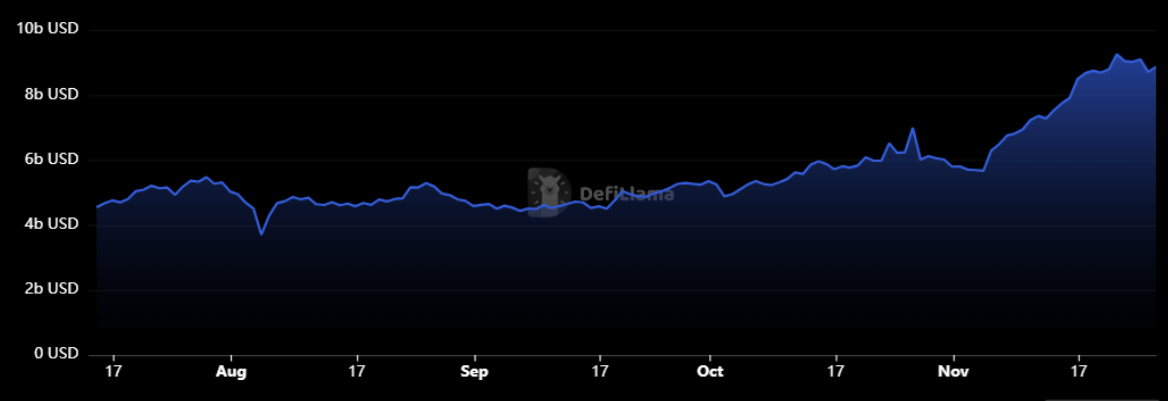Click the Oct label on the time axis

[x=710, y=372]
